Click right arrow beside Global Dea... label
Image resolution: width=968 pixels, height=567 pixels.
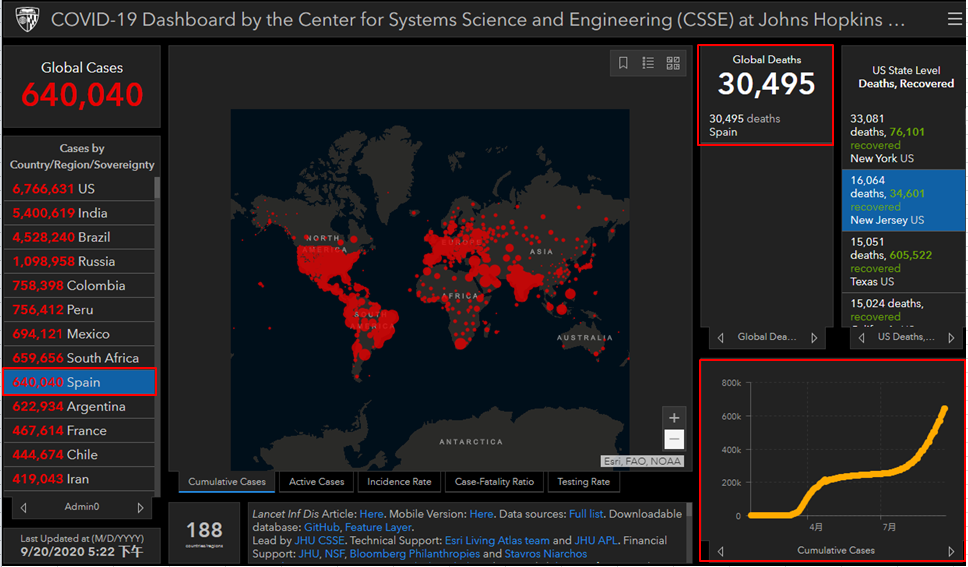point(814,338)
